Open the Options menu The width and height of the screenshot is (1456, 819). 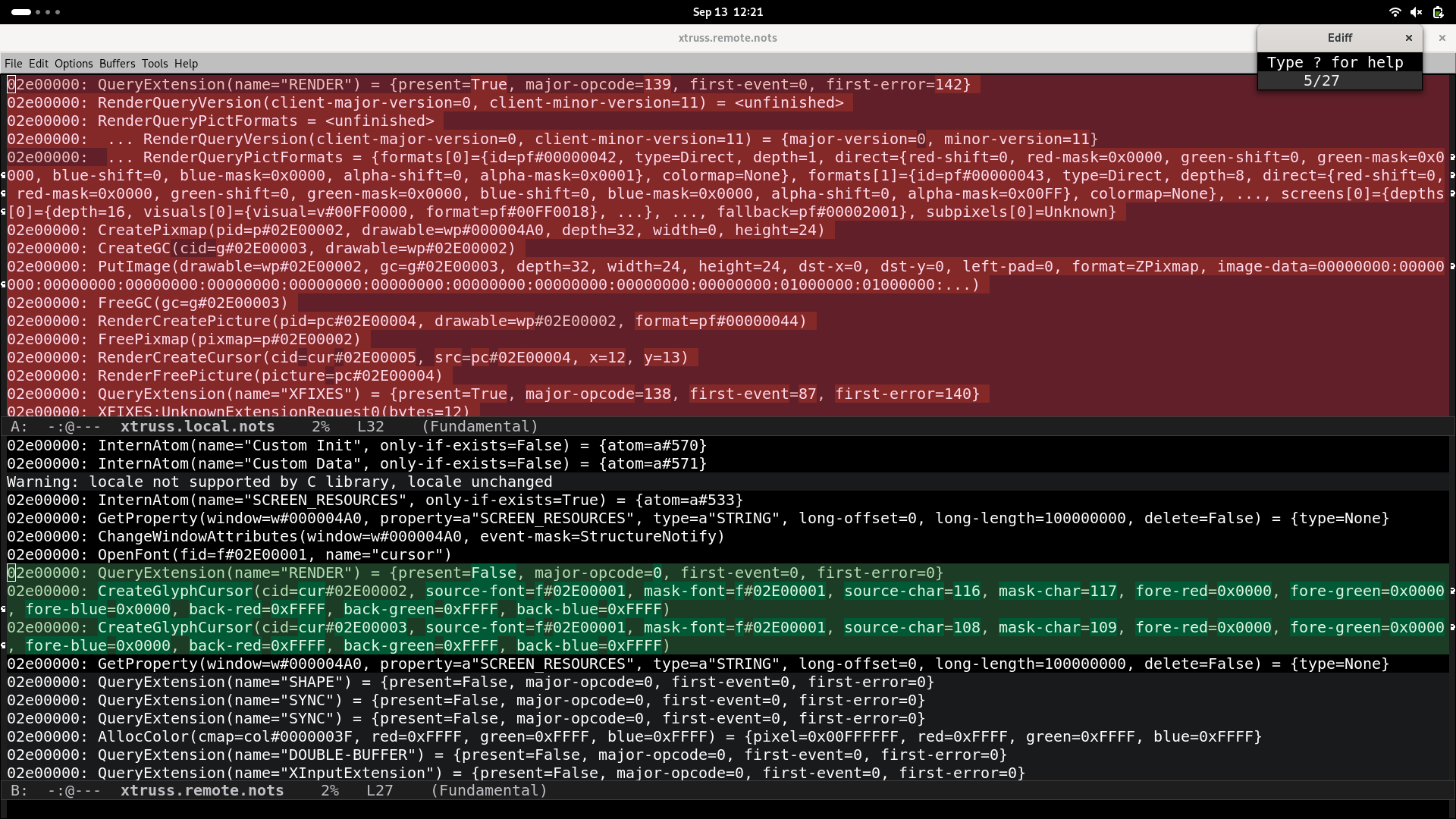pyautogui.click(x=74, y=63)
